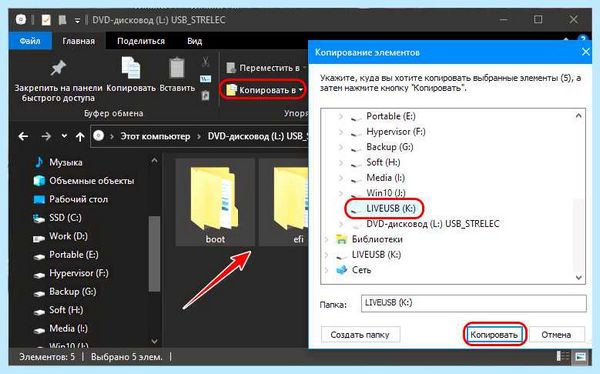Expand Soft (H:) in dialog tree
The width and height of the screenshot is (600, 374).
(341, 162)
